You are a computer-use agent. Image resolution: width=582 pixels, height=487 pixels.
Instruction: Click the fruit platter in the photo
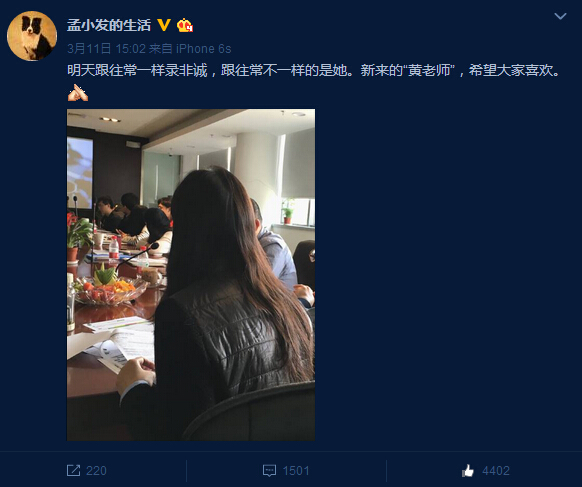(x=109, y=288)
